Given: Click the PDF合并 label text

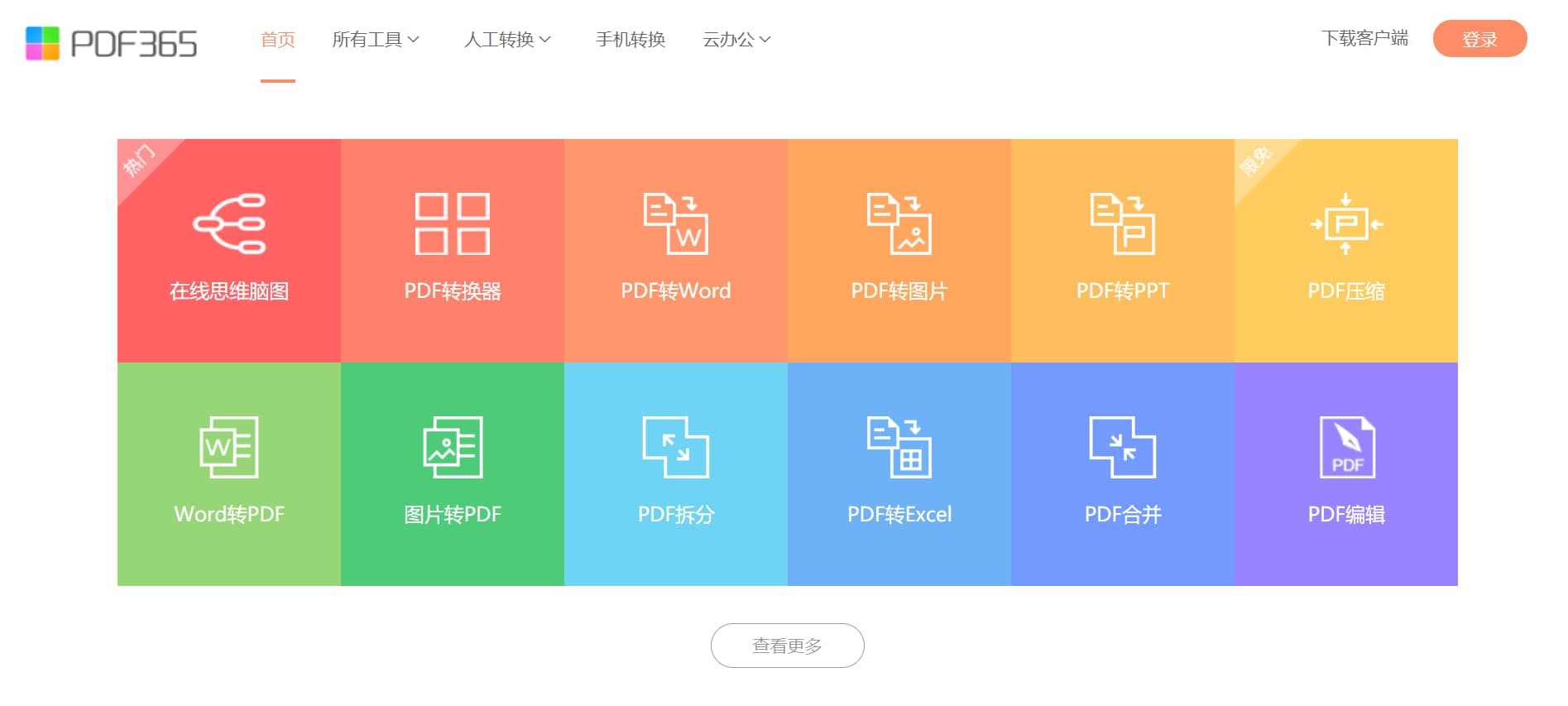Looking at the screenshot, I should [x=1123, y=515].
